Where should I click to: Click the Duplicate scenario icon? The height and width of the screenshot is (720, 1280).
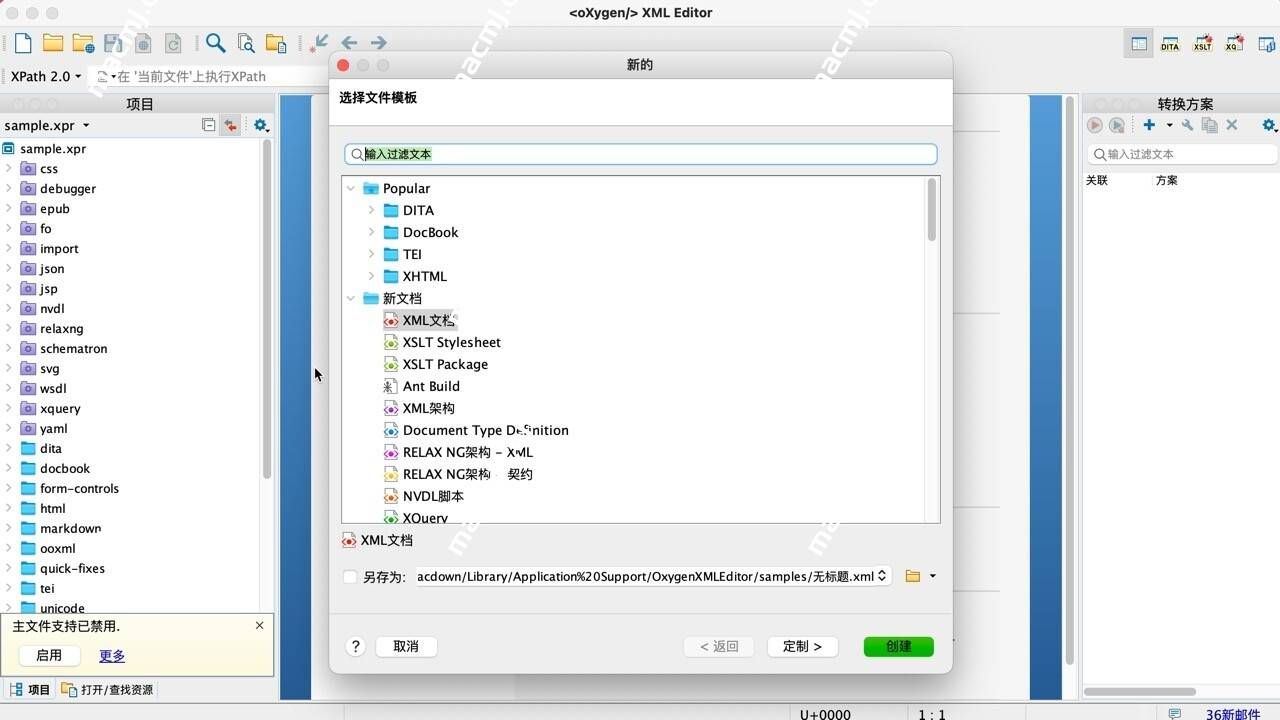click(x=1210, y=125)
